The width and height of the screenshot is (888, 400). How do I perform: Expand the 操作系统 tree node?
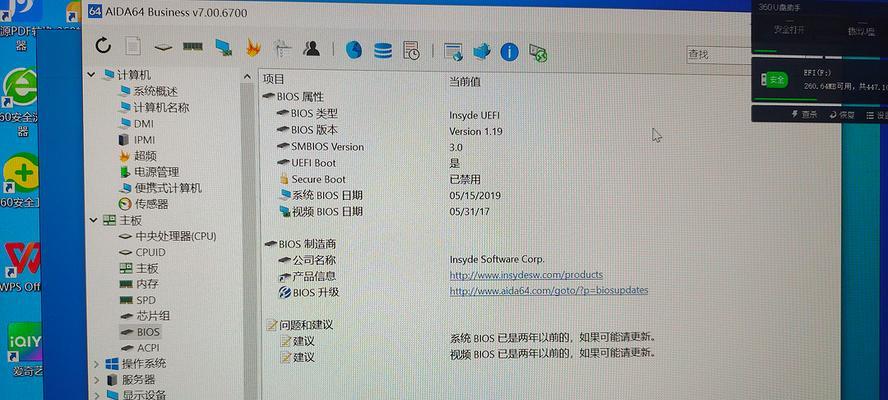pos(96,364)
